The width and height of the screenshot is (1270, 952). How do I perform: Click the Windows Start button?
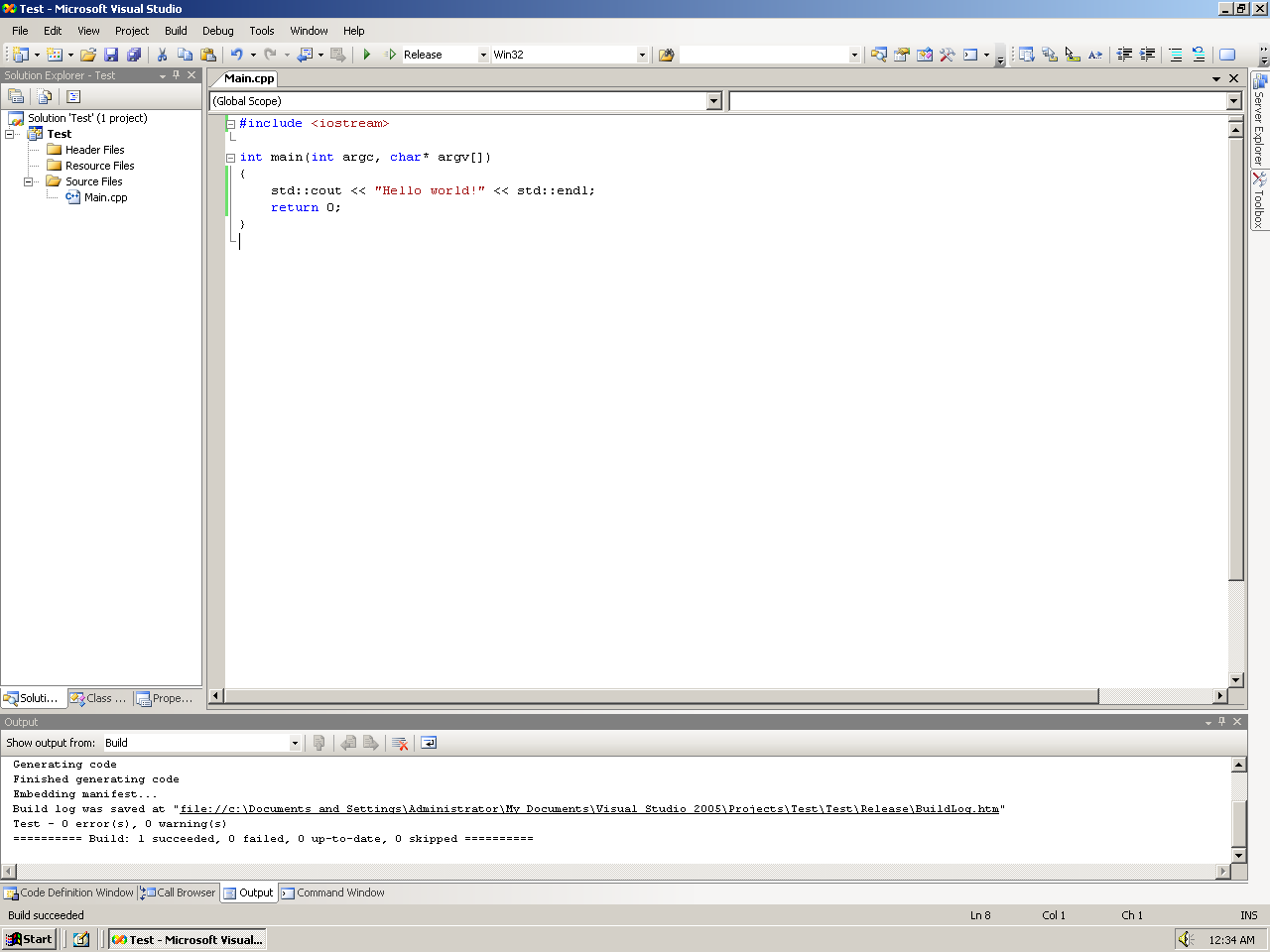pos(29,939)
